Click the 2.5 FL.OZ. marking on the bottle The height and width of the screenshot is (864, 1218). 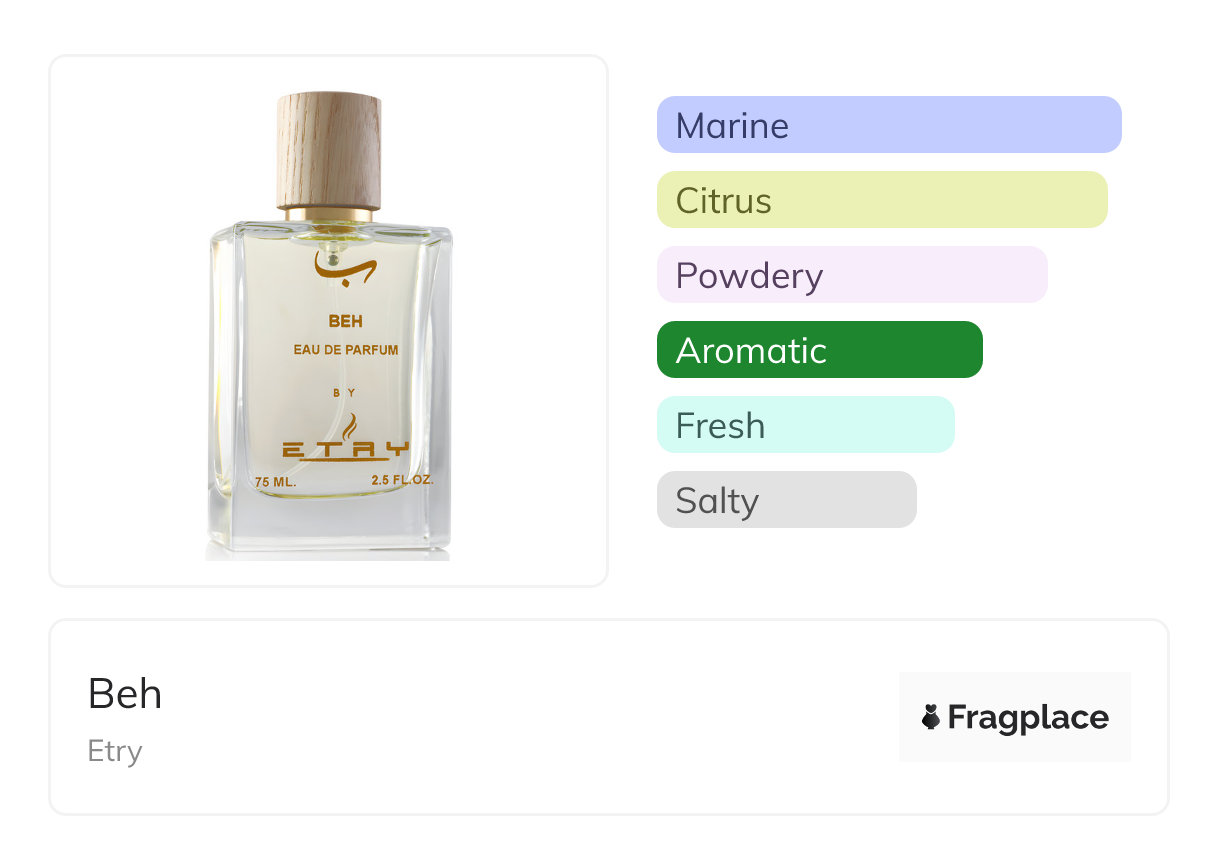pyautogui.click(x=402, y=481)
